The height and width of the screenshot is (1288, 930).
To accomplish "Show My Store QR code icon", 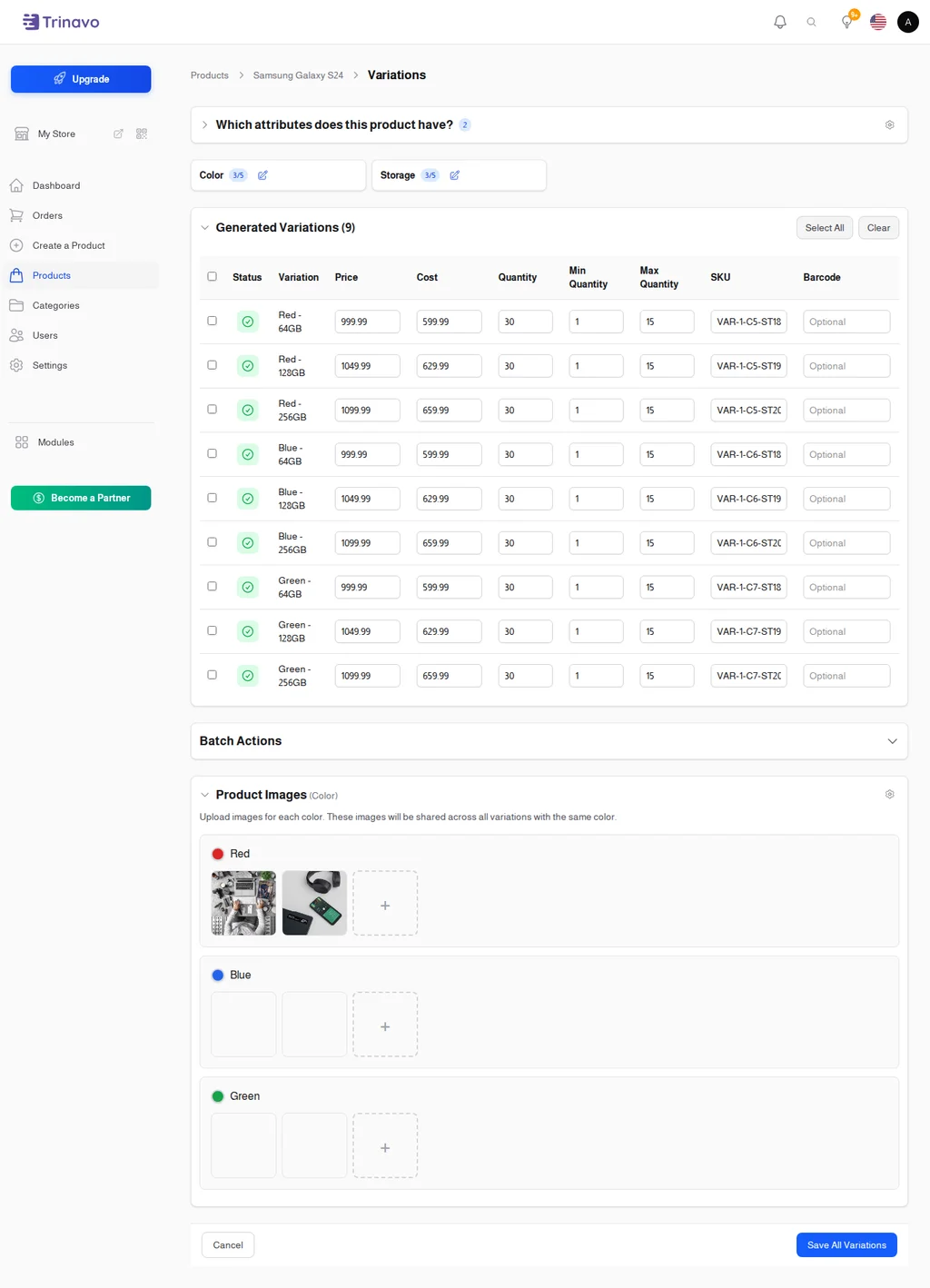I will 142,134.
